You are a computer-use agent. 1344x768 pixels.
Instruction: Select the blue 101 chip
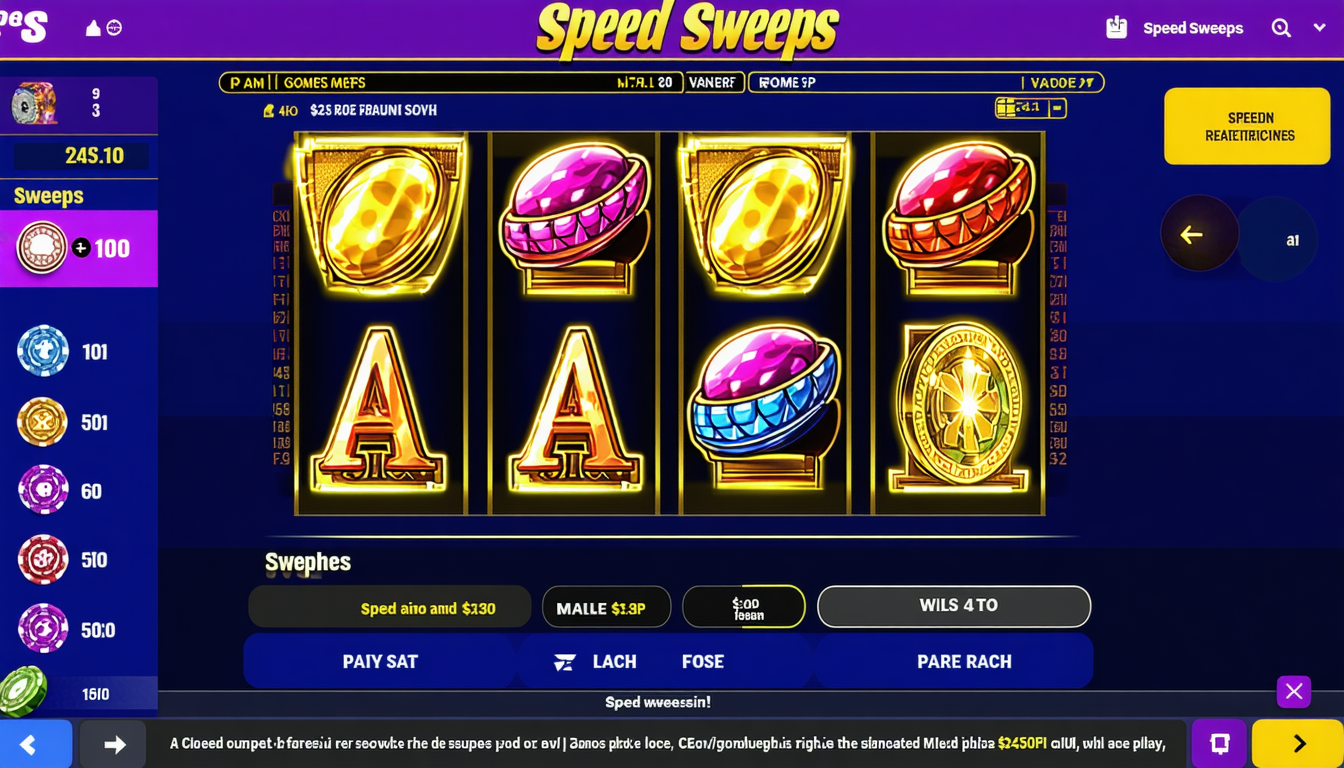click(x=43, y=351)
